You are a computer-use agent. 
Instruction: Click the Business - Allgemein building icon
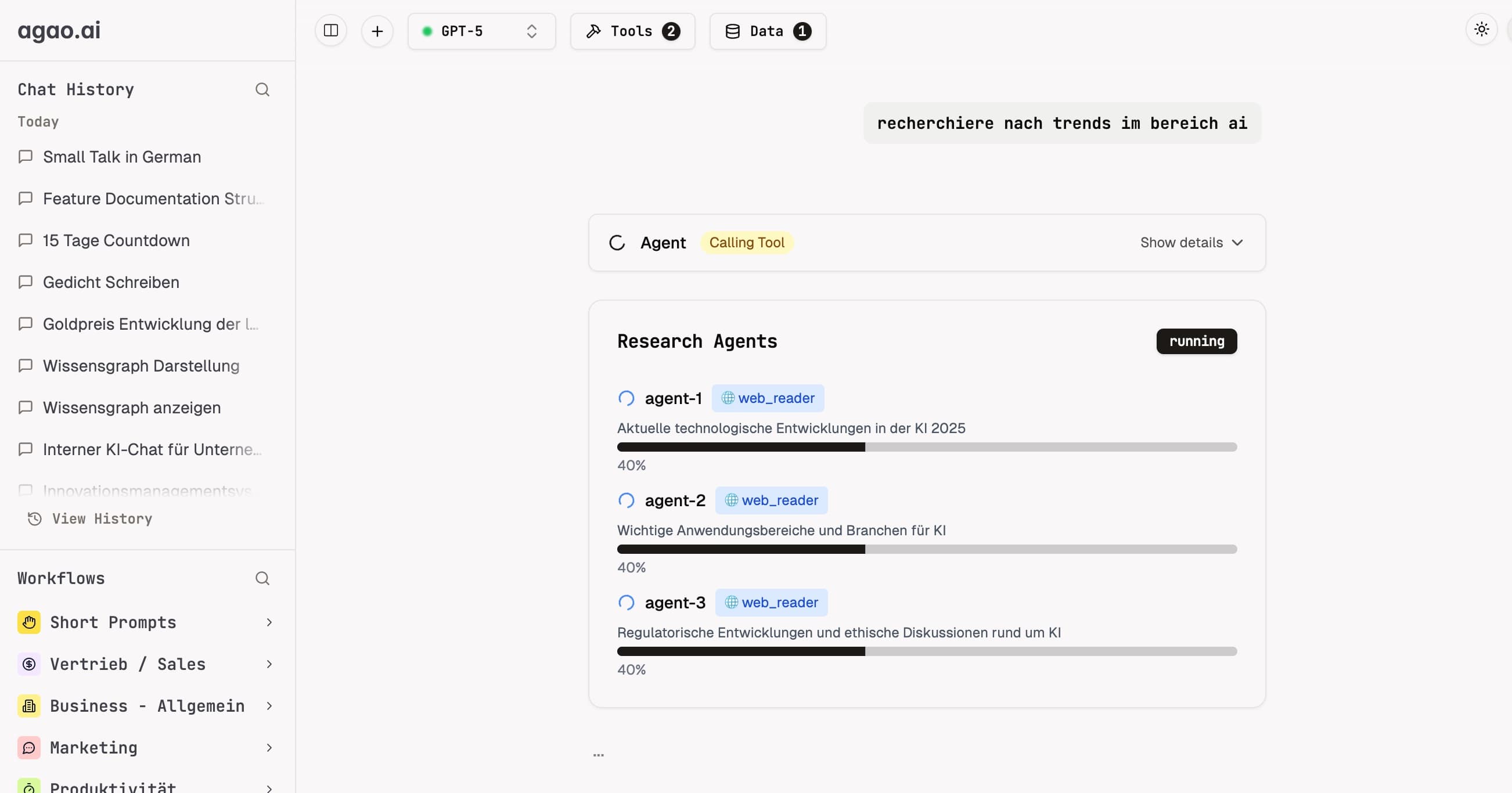[x=29, y=705]
